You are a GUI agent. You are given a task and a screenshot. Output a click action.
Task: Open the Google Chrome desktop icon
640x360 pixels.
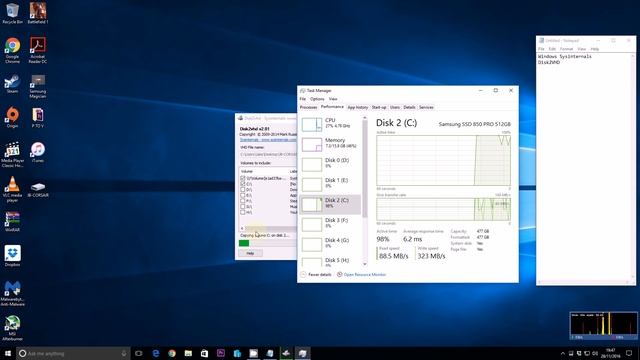point(12,50)
